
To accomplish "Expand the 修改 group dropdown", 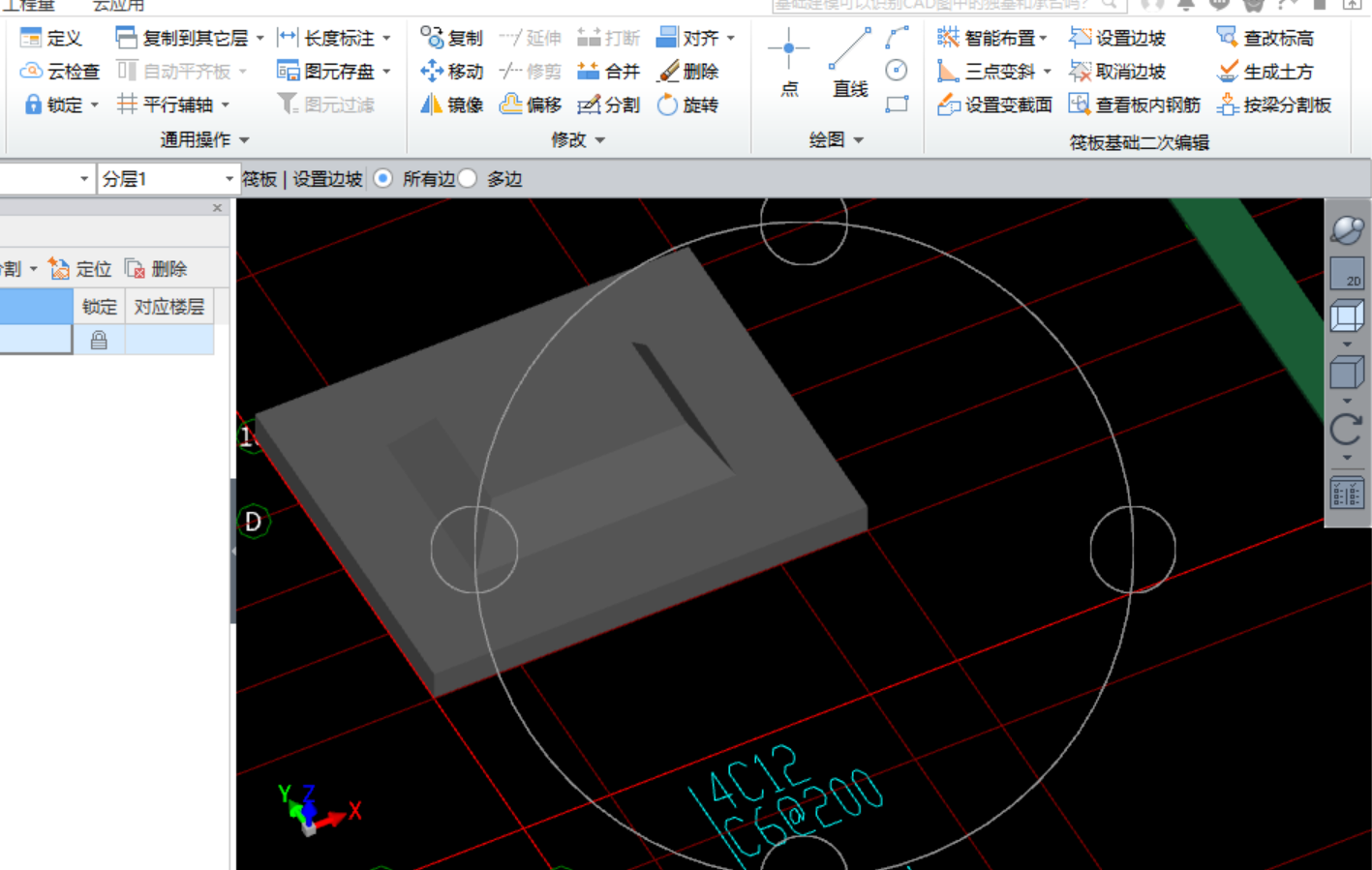I will 600,140.
